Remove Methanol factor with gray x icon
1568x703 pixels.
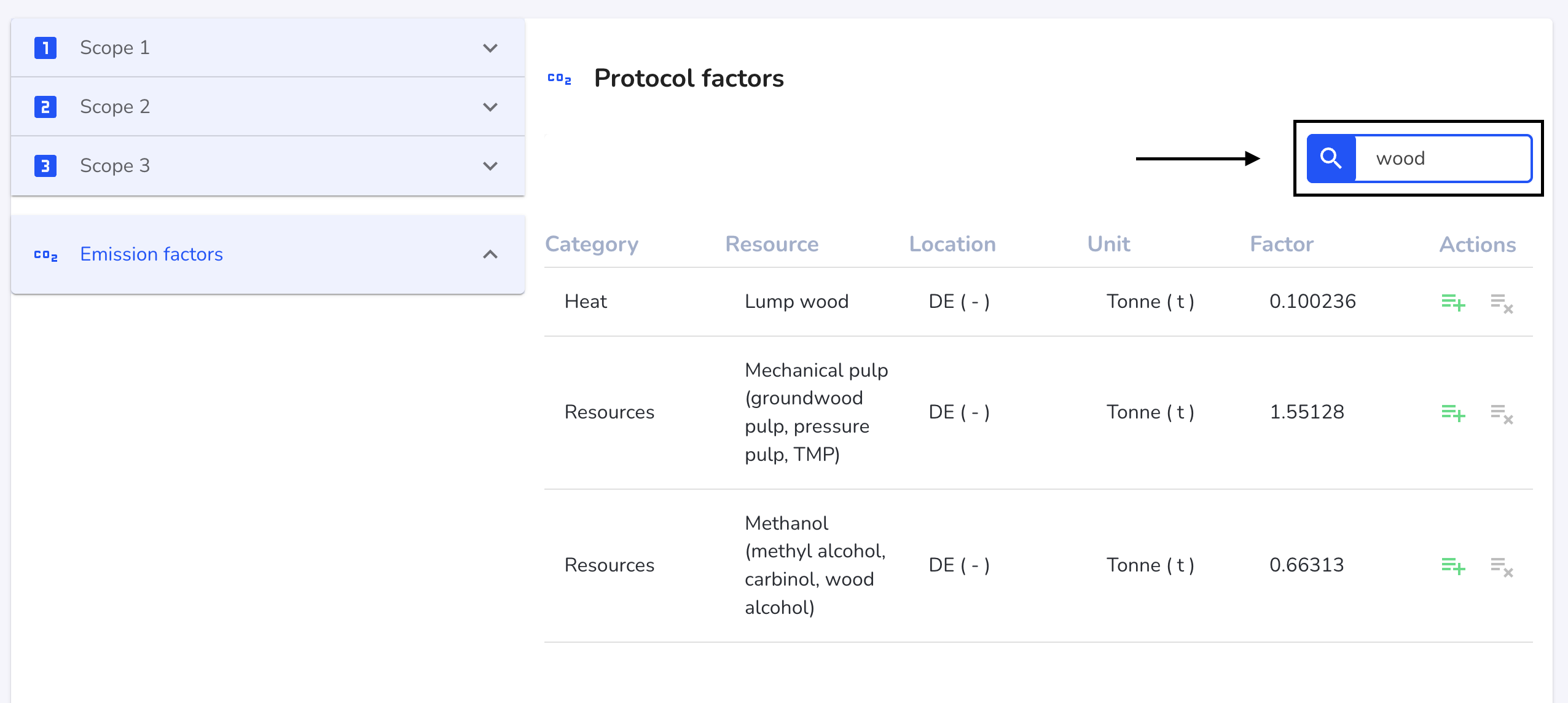point(1502,567)
